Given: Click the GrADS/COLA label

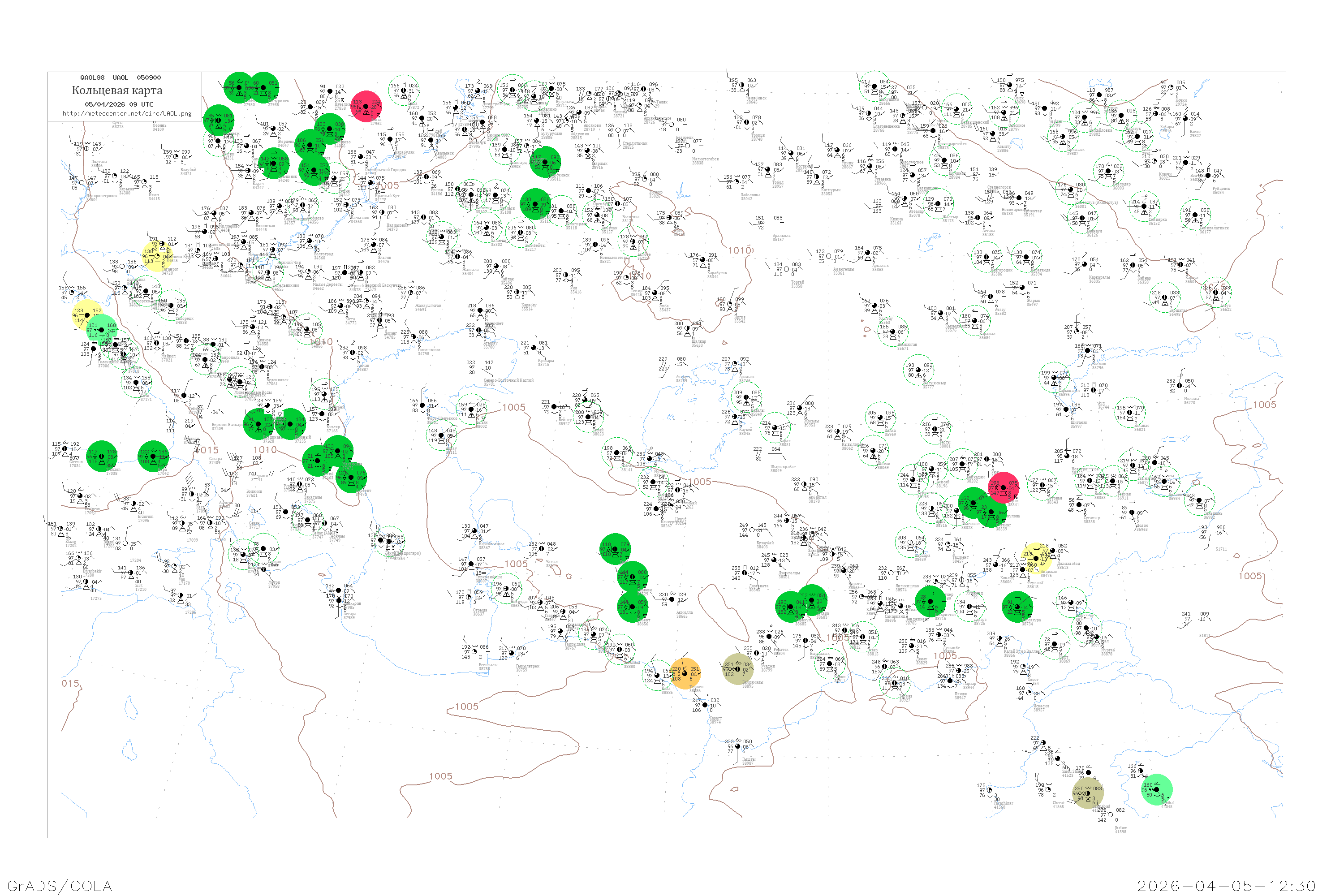Looking at the screenshot, I should click(x=60, y=886).
